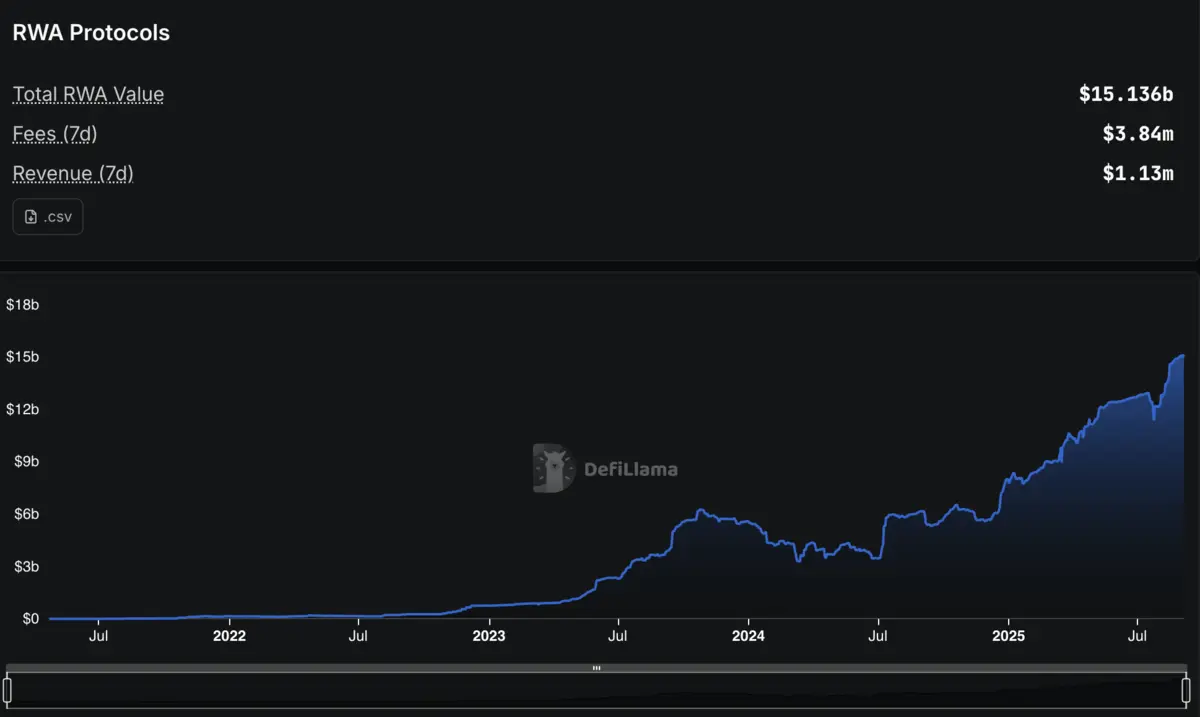The height and width of the screenshot is (717, 1200).
Task: Download the chart data as .csv
Action: pyautogui.click(x=47, y=216)
